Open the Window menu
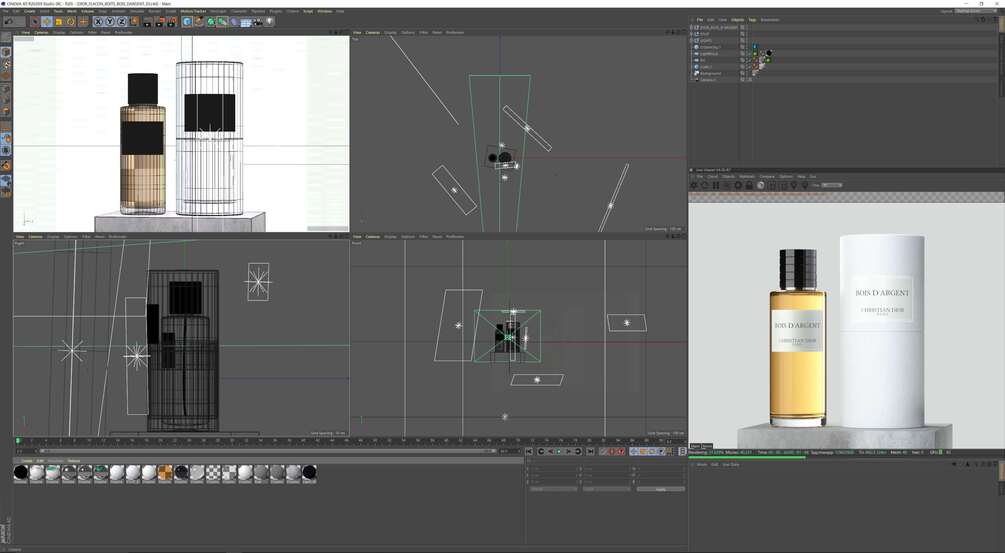This screenshot has width=1005, height=553. coord(324,11)
